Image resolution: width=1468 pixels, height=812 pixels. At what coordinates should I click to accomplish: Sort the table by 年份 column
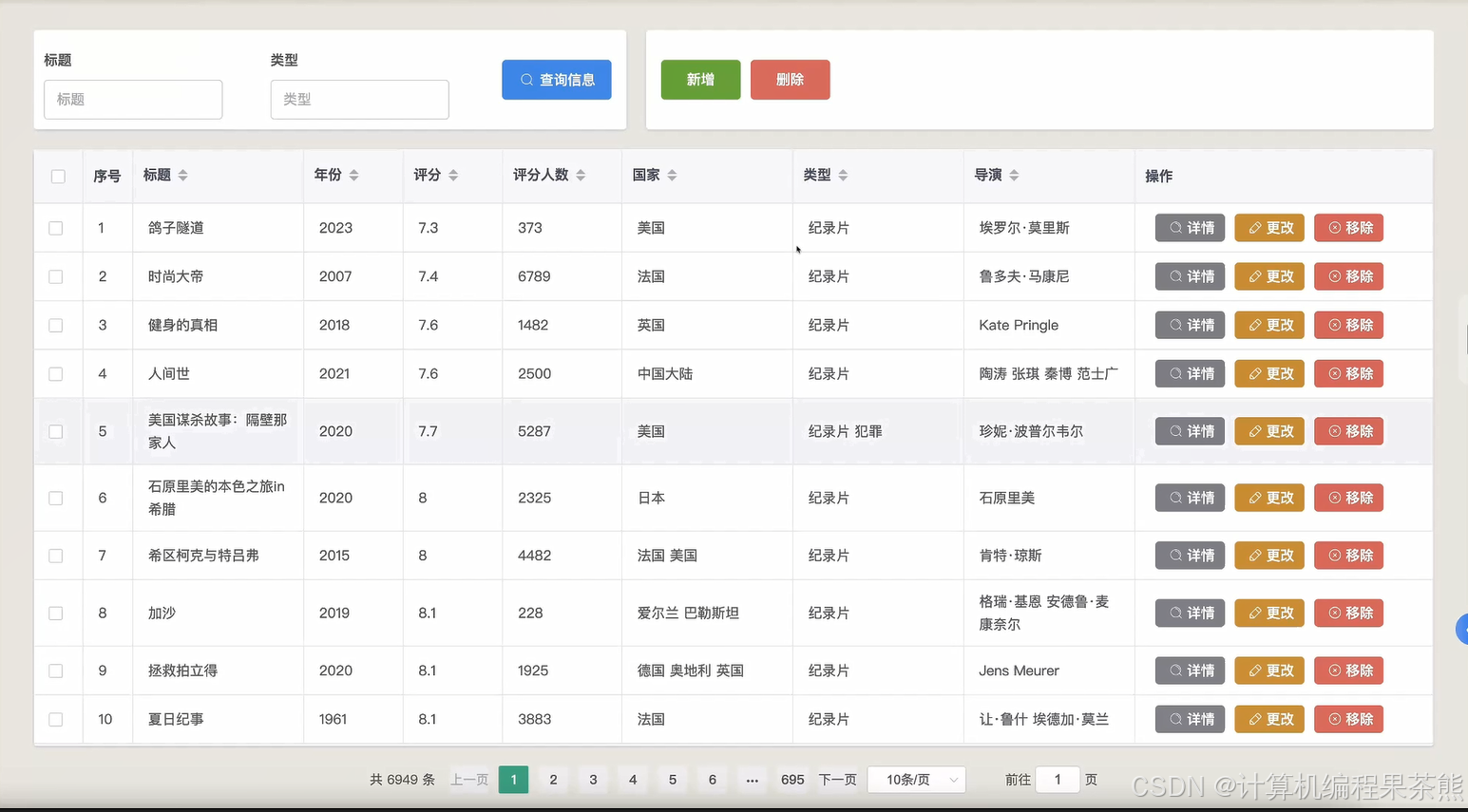pyautogui.click(x=353, y=176)
